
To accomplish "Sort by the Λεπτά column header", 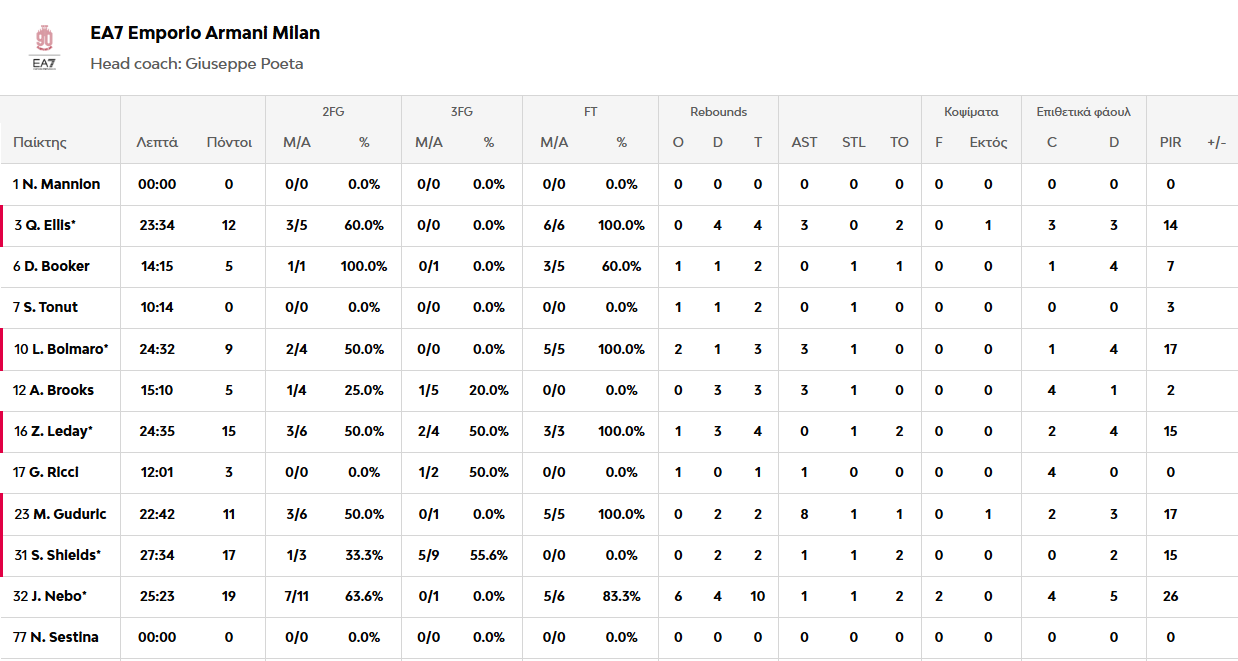I will pos(157,142).
